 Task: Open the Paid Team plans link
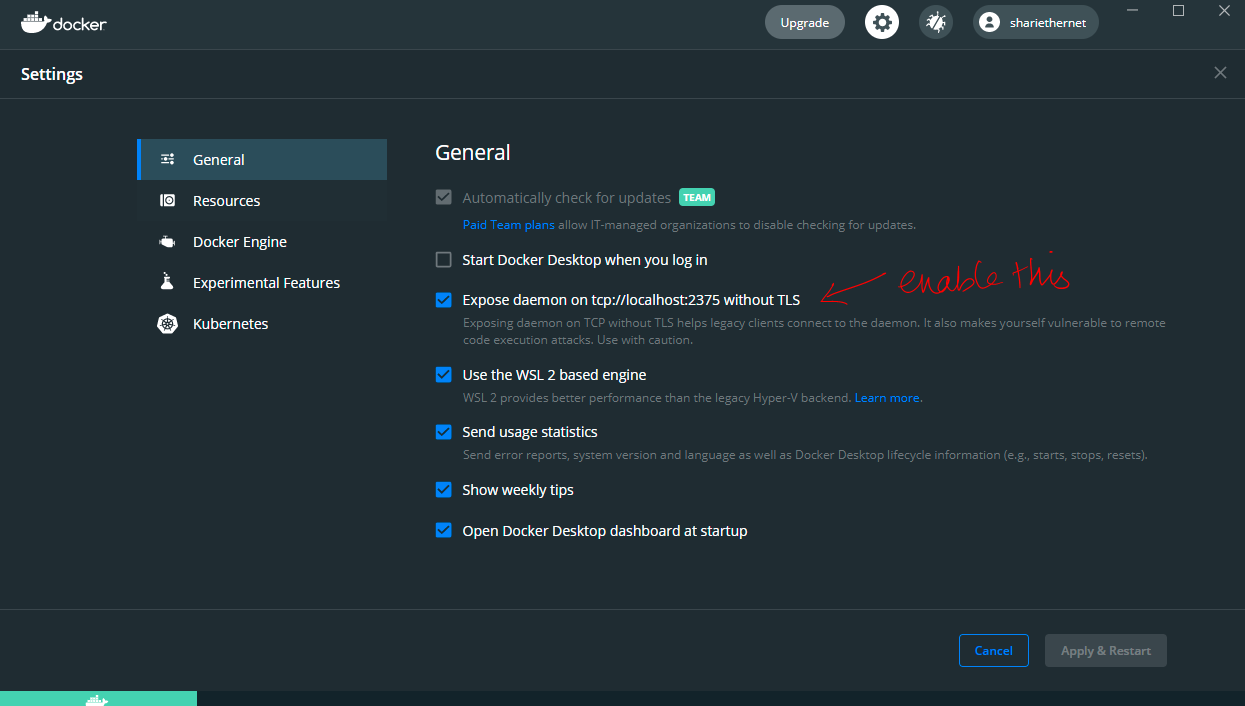[x=508, y=225]
